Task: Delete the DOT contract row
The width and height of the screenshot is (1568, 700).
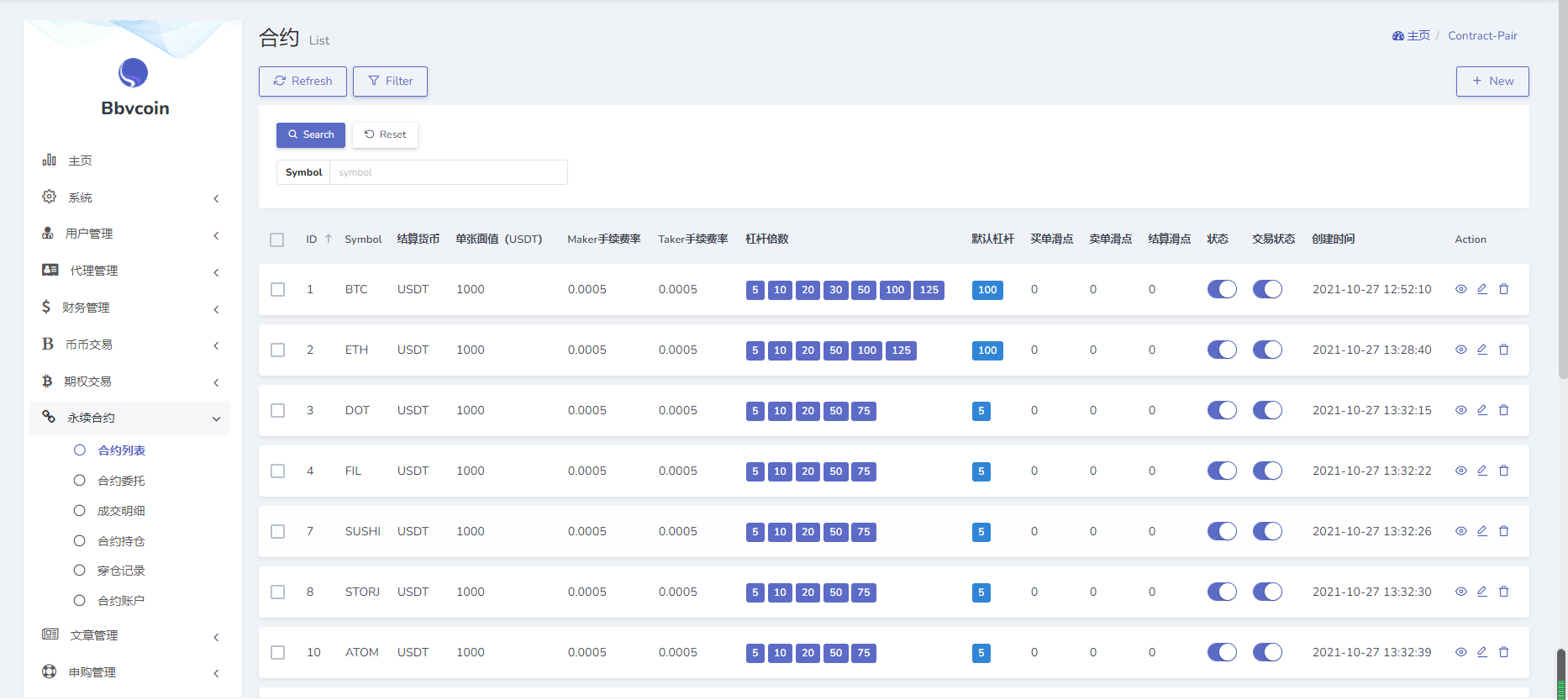Action: pos(1504,410)
